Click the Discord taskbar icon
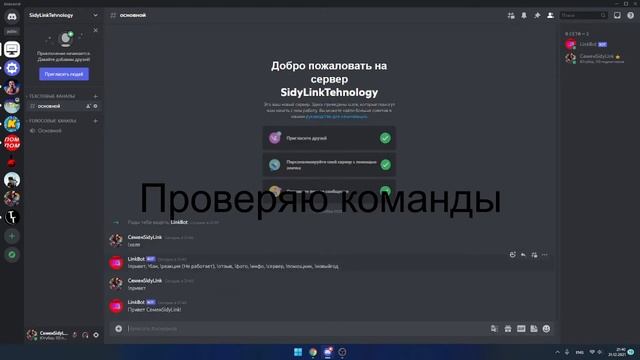The width and height of the screenshot is (640, 360). coord(328,352)
